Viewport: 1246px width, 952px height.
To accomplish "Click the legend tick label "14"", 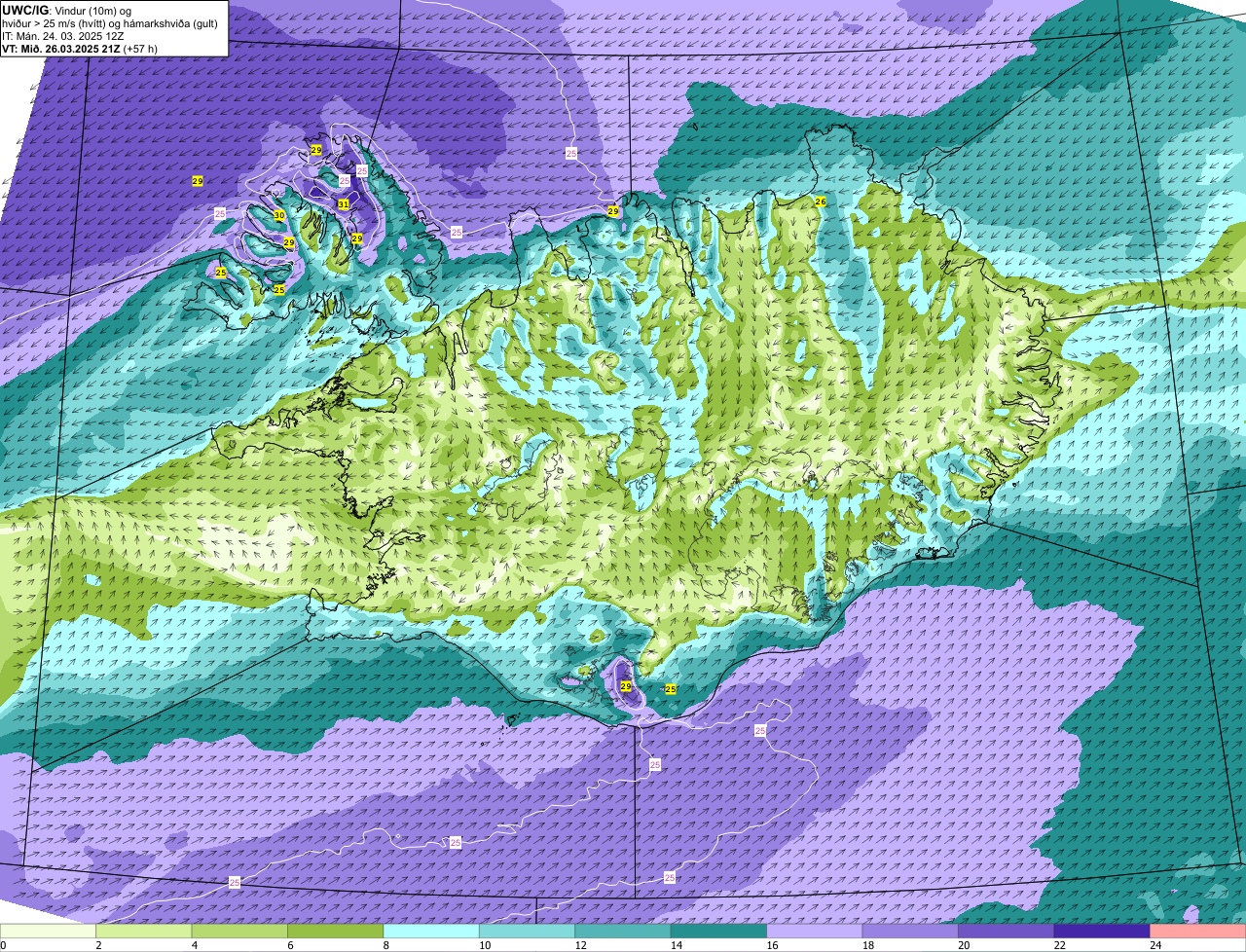I will (676, 945).
